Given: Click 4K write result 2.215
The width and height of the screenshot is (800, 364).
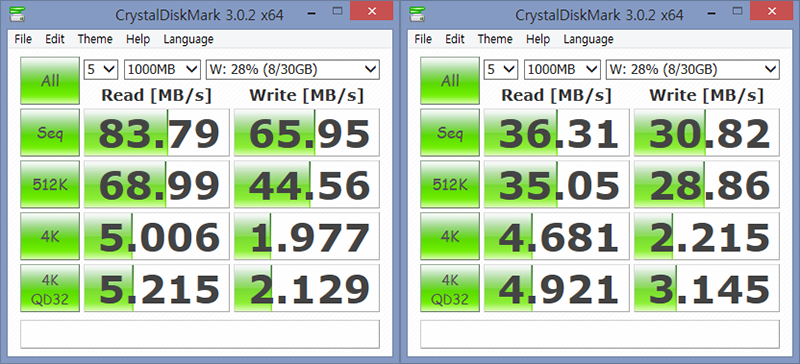Looking at the screenshot, I should (707, 236).
